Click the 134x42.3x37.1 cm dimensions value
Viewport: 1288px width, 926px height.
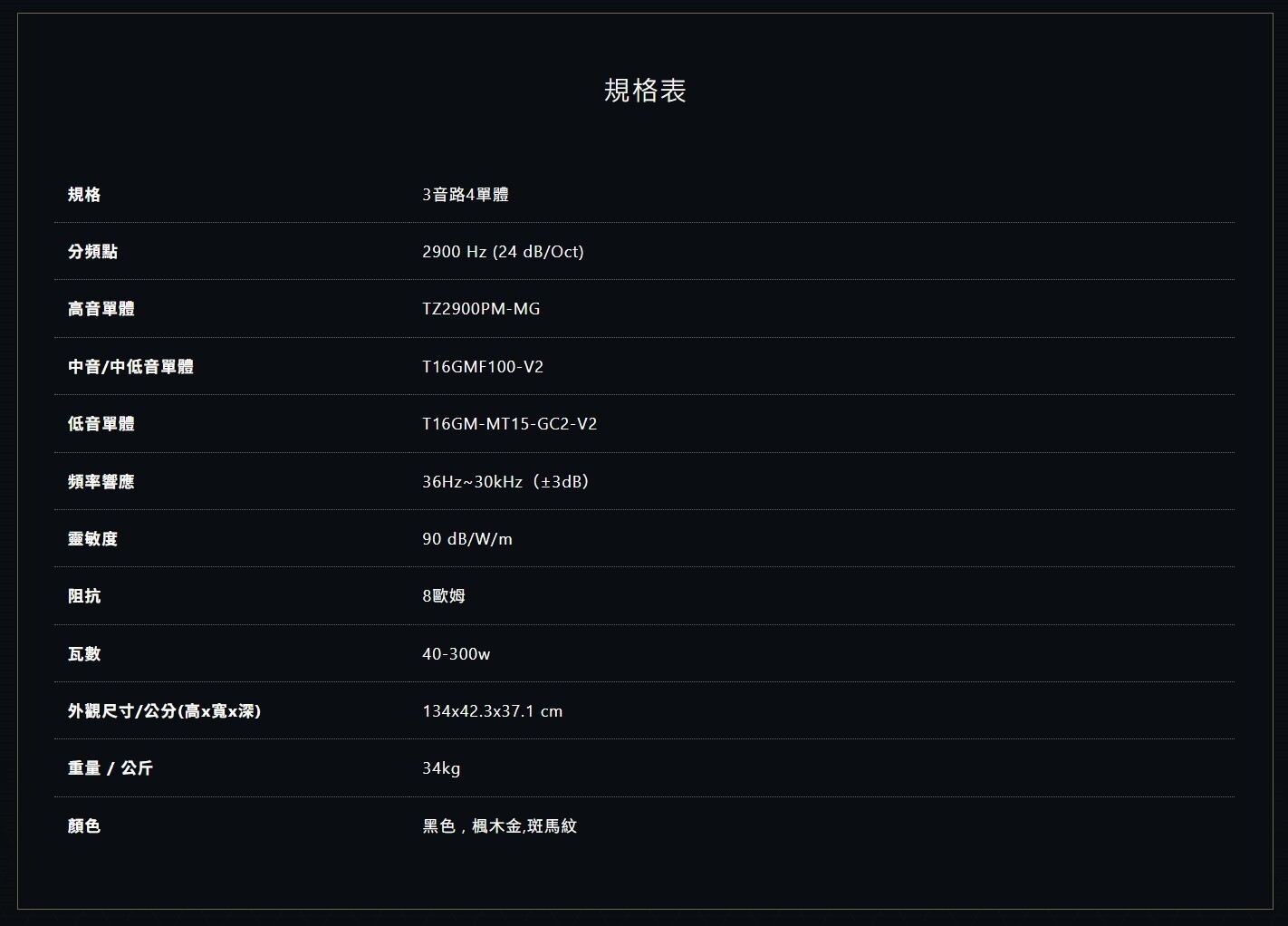[x=492, y=711]
